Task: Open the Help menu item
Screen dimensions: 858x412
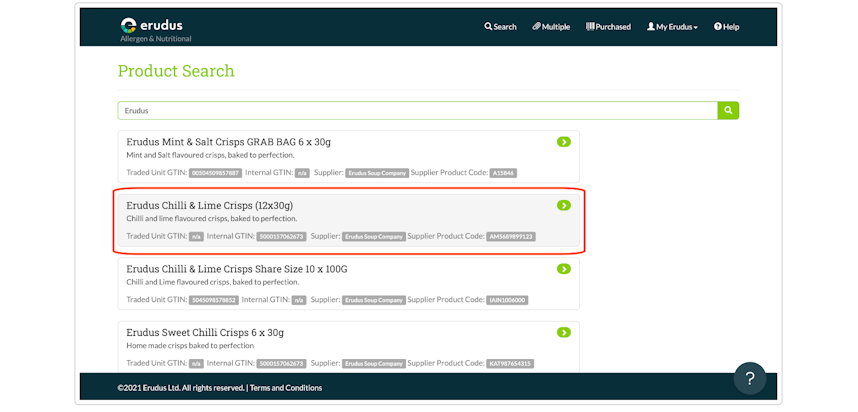Action: 727,27
